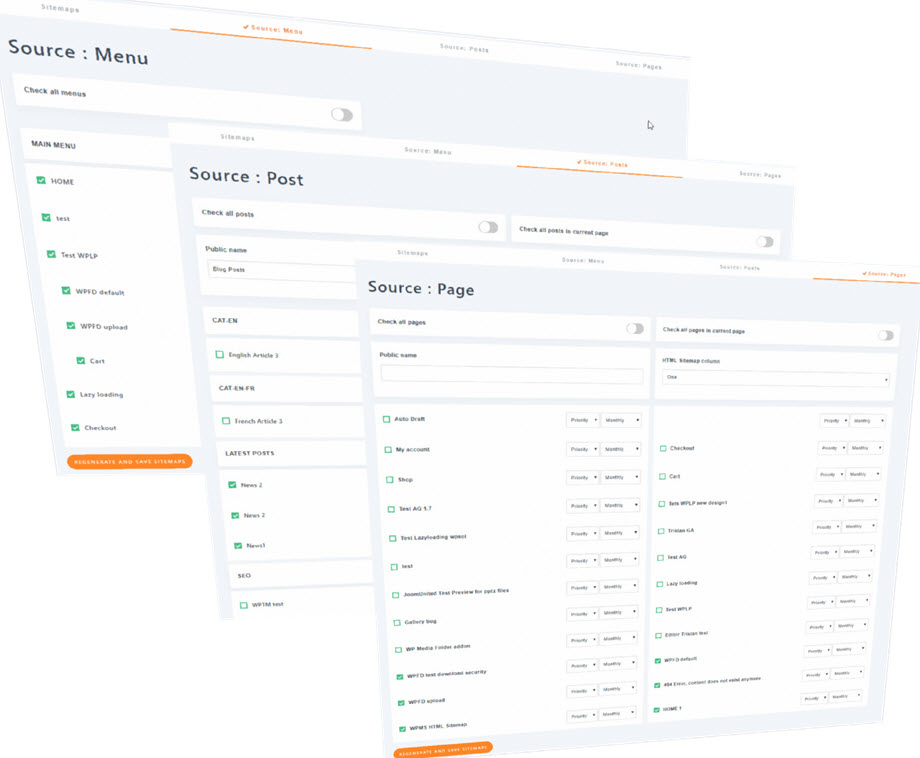This screenshot has width=920, height=758.
Task: Uncheck the WPFD default menu item checkbox
Action: 66,291
